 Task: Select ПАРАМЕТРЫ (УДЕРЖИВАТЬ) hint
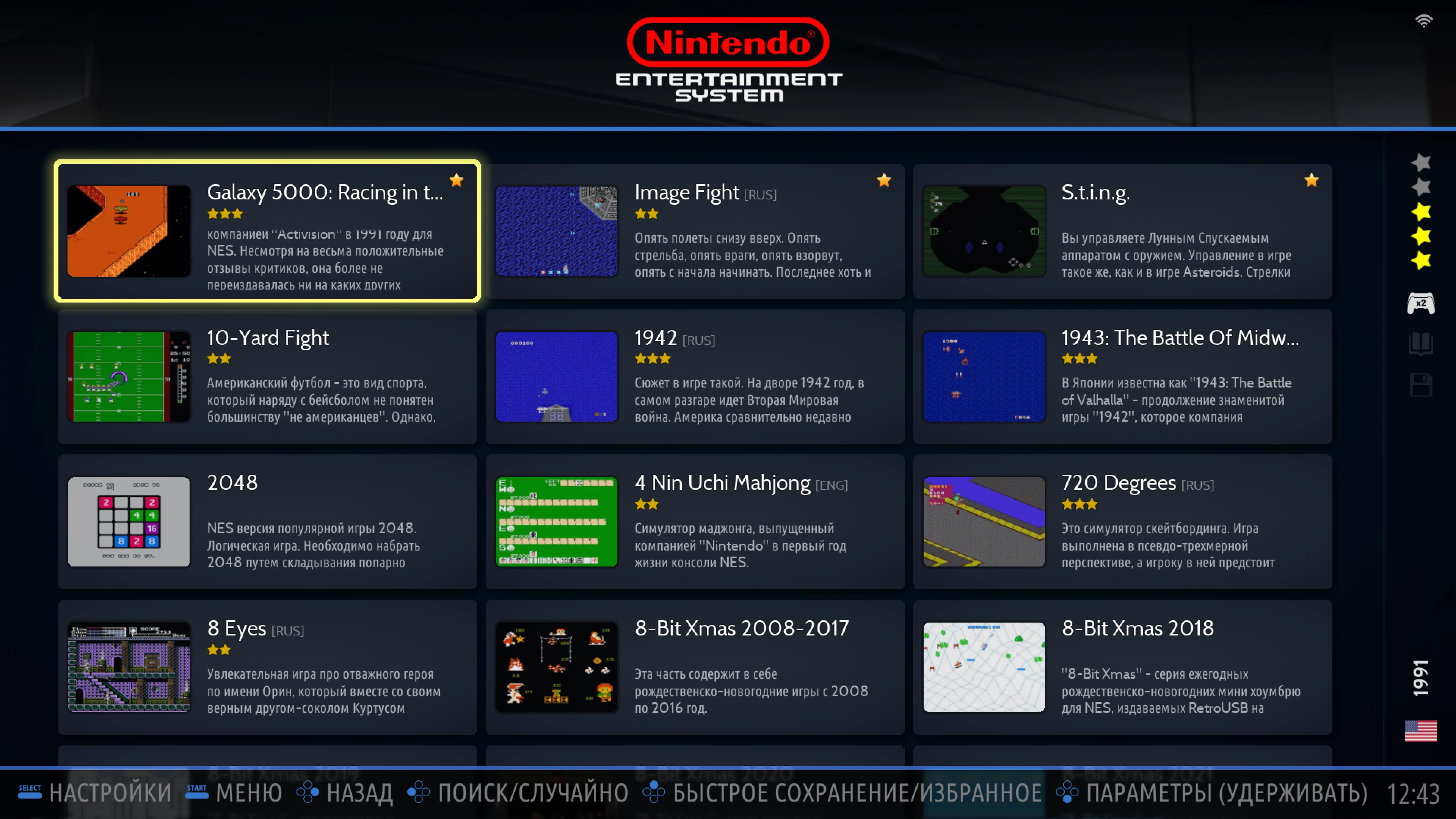tap(1227, 792)
